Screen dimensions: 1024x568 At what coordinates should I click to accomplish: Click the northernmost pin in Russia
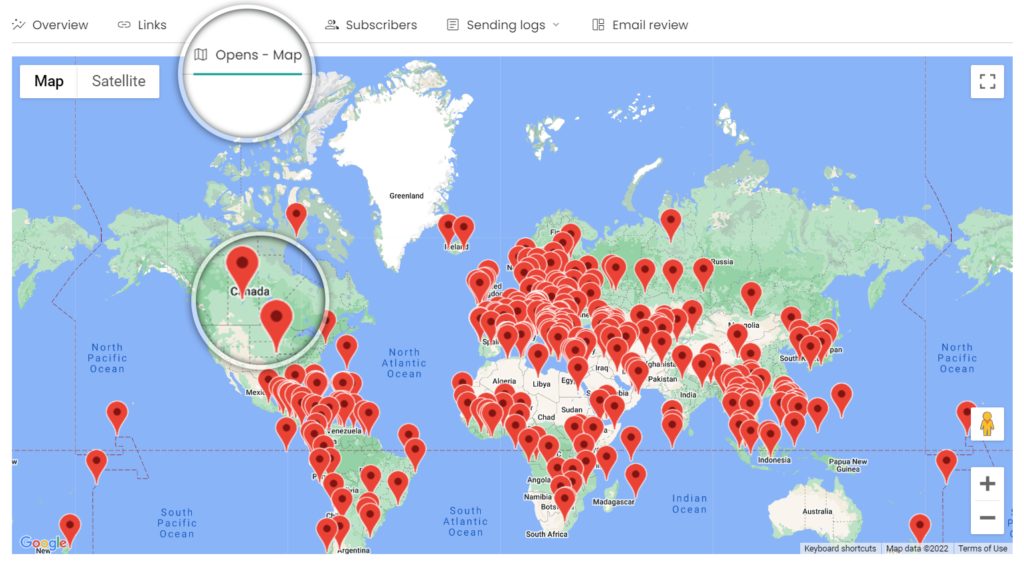tap(671, 225)
